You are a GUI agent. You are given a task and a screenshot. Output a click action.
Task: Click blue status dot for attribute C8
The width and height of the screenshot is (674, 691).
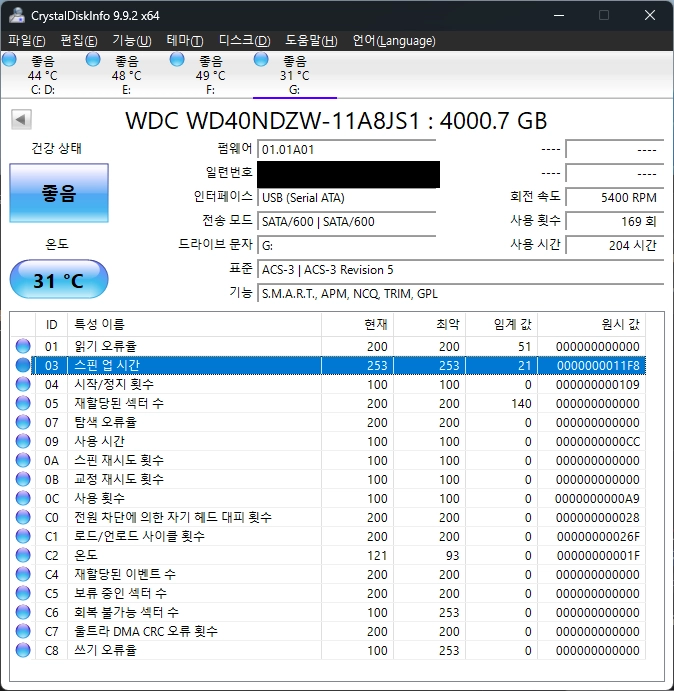coord(23,650)
